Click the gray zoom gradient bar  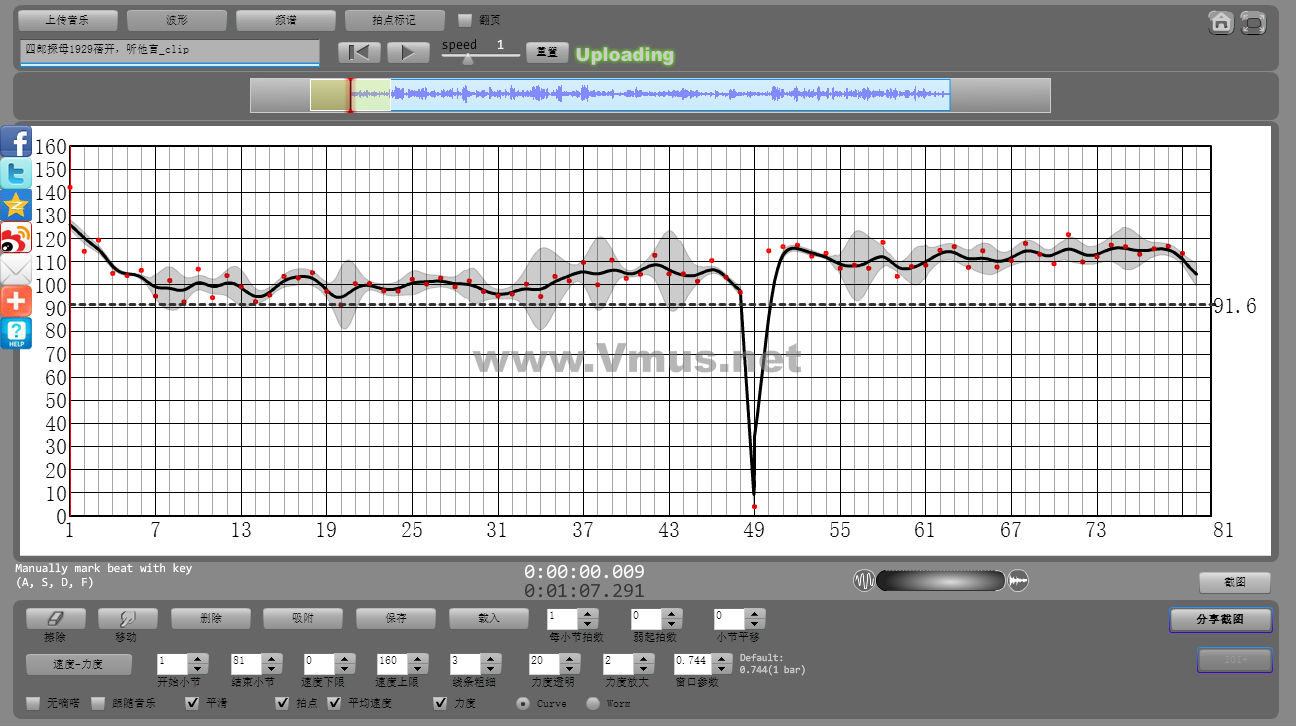pyautogui.click(x=940, y=580)
